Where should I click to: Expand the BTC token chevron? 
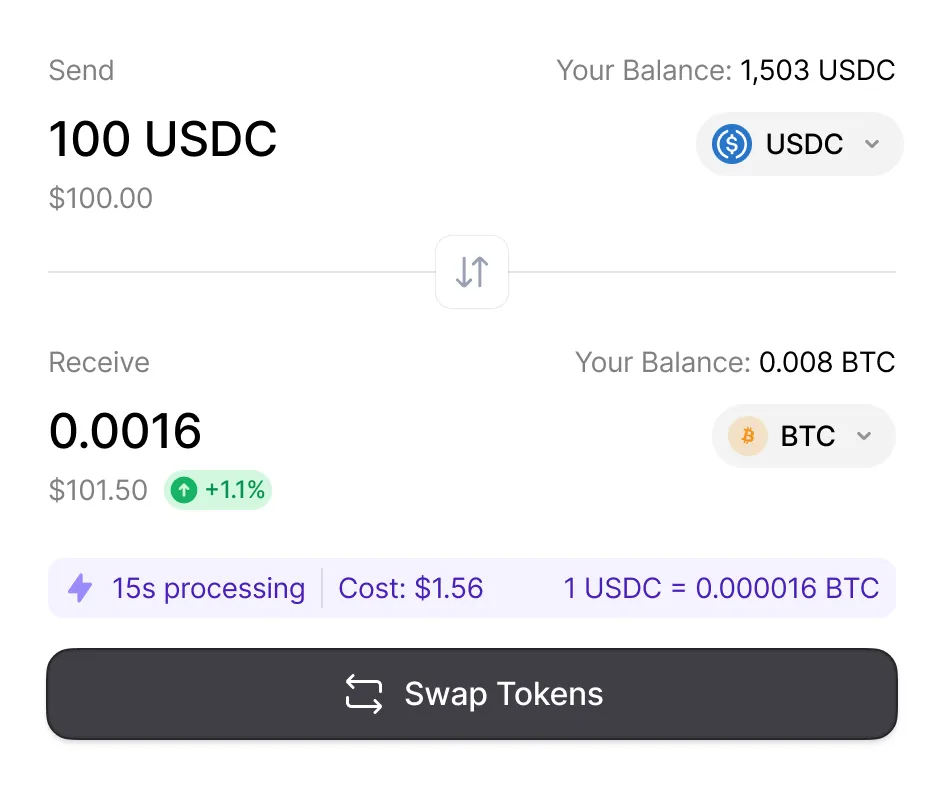point(865,436)
